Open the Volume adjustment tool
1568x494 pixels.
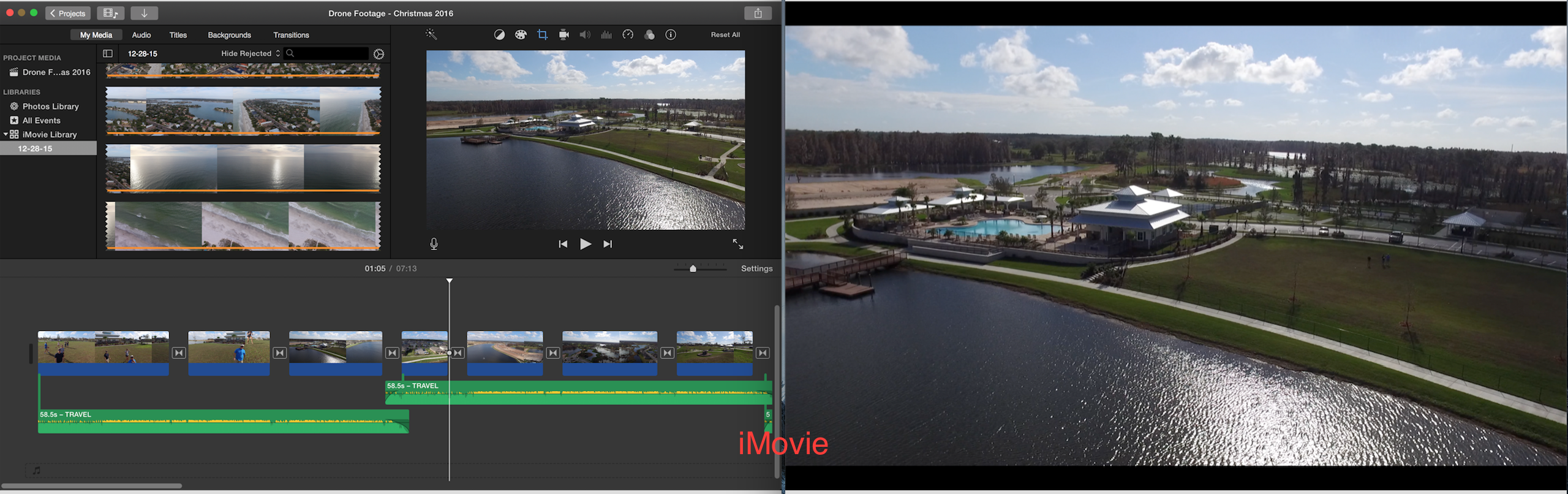click(585, 35)
